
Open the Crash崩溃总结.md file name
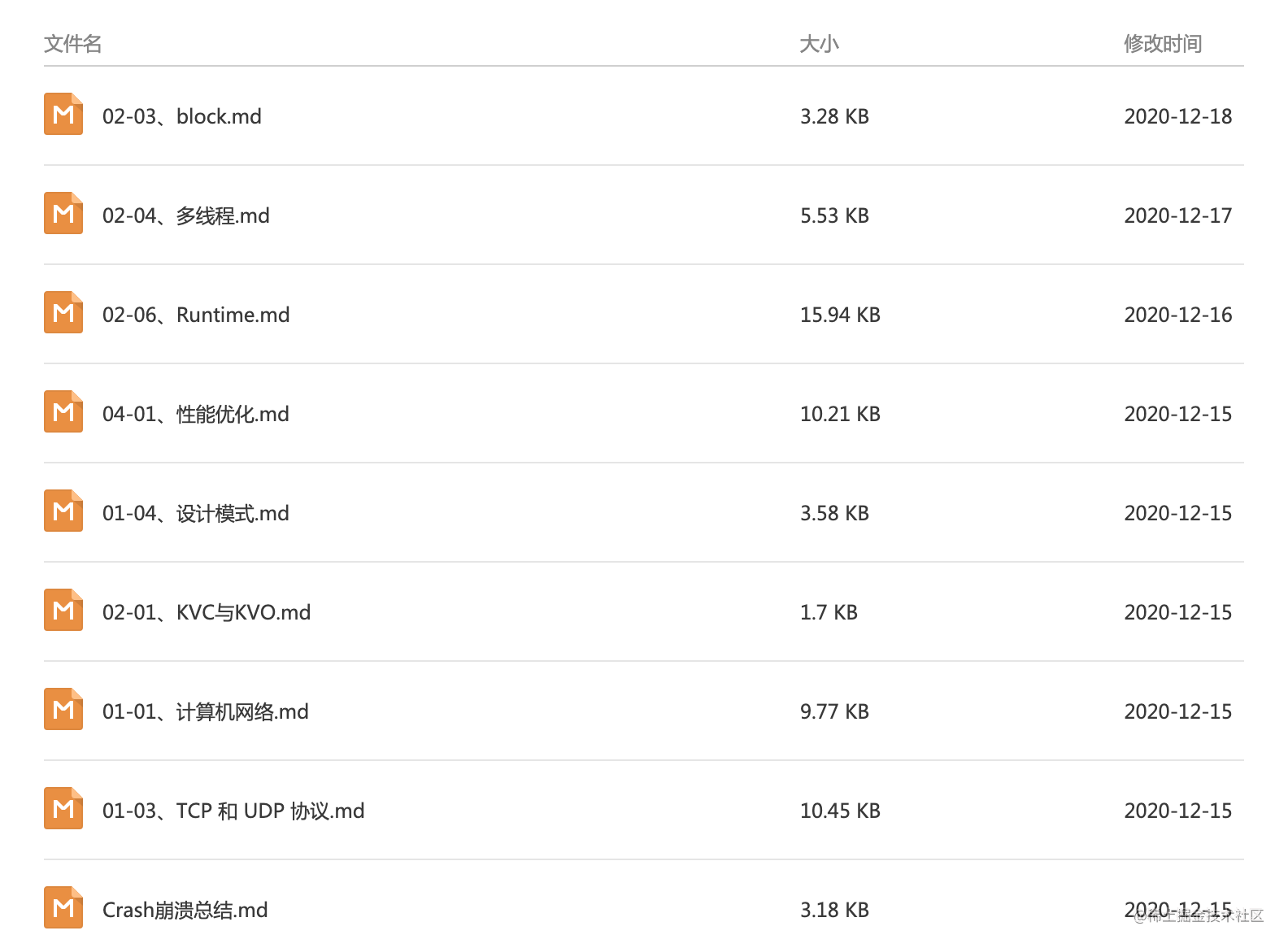pos(185,910)
